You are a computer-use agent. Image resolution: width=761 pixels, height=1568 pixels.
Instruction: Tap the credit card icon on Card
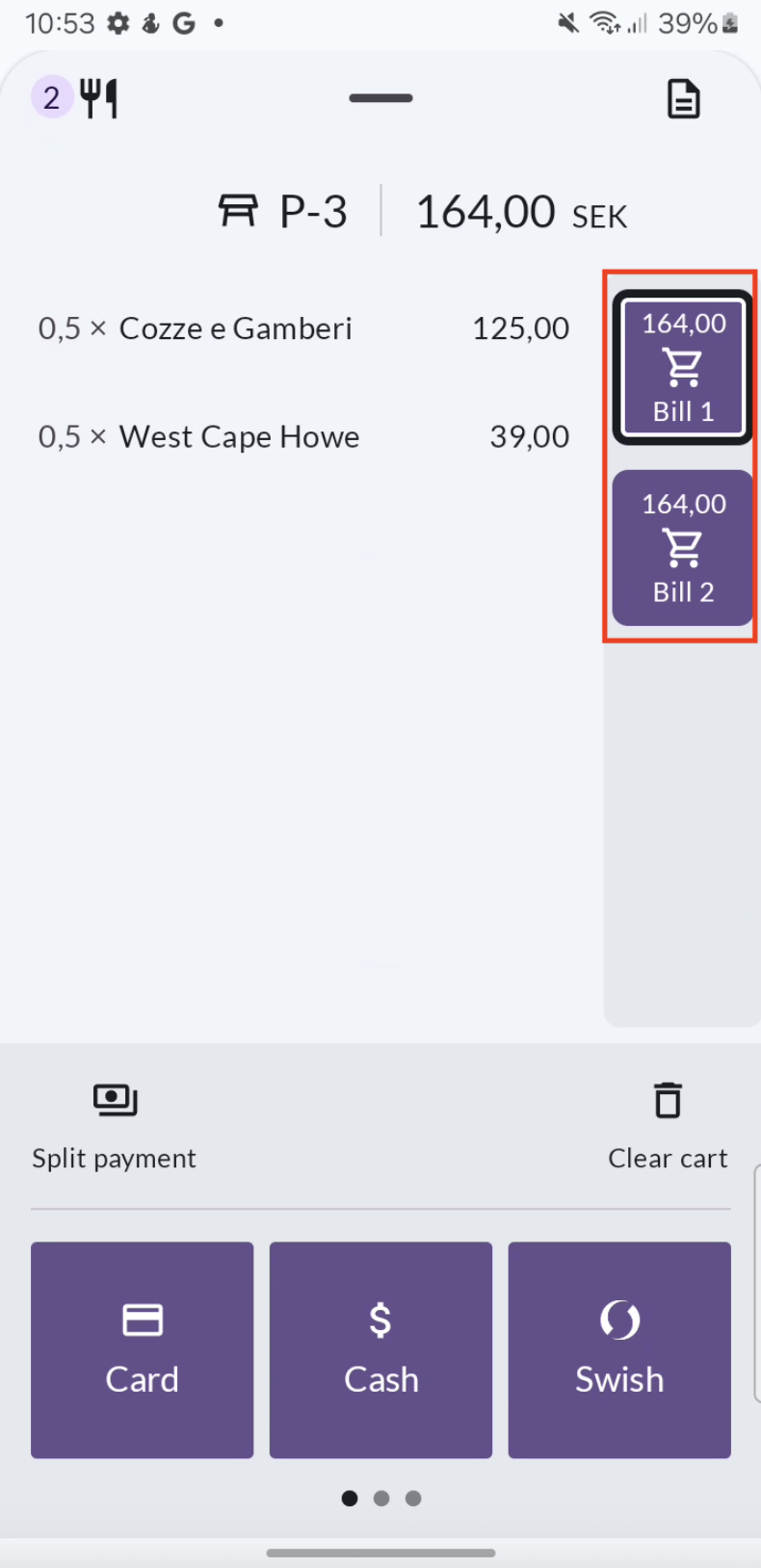143,1320
